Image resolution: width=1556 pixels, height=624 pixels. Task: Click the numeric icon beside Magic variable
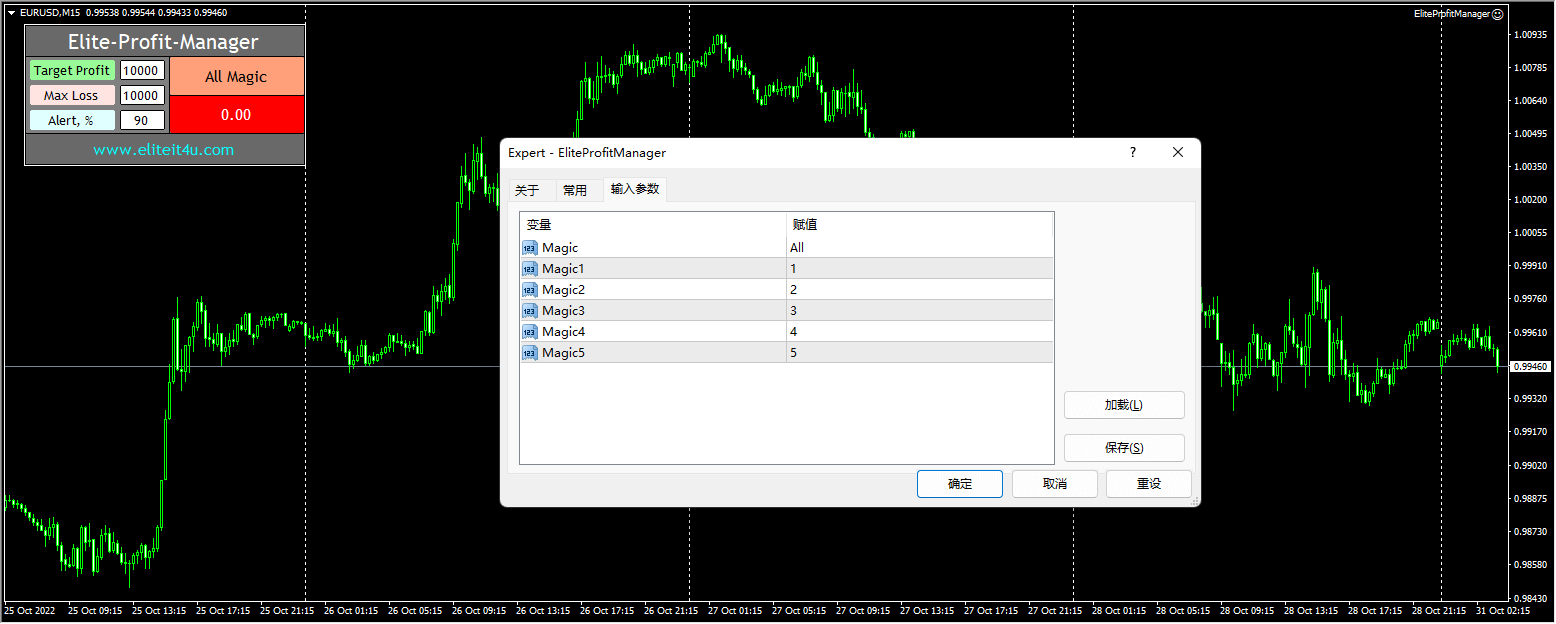tap(529, 247)
